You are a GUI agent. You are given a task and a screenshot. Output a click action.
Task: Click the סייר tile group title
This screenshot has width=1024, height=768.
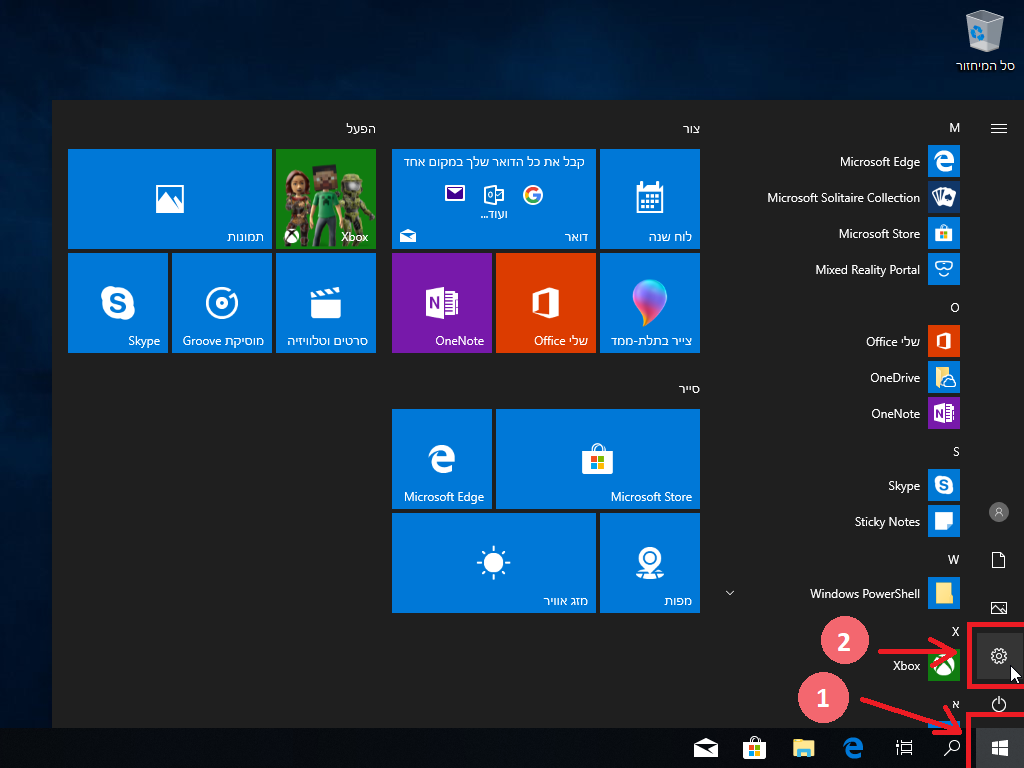click(x=689, y=389)
